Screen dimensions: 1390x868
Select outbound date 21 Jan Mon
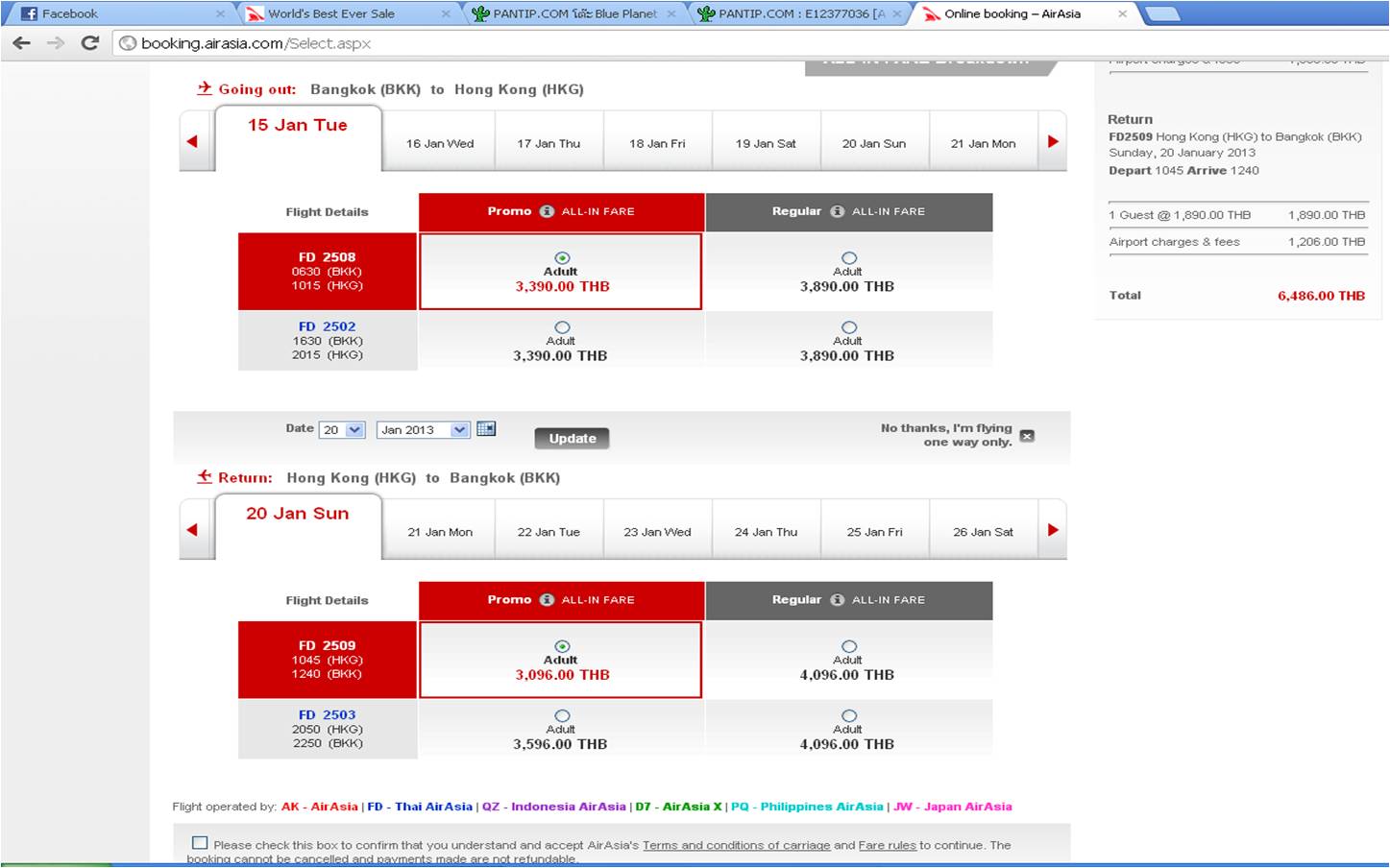click(x=983, y=143)
